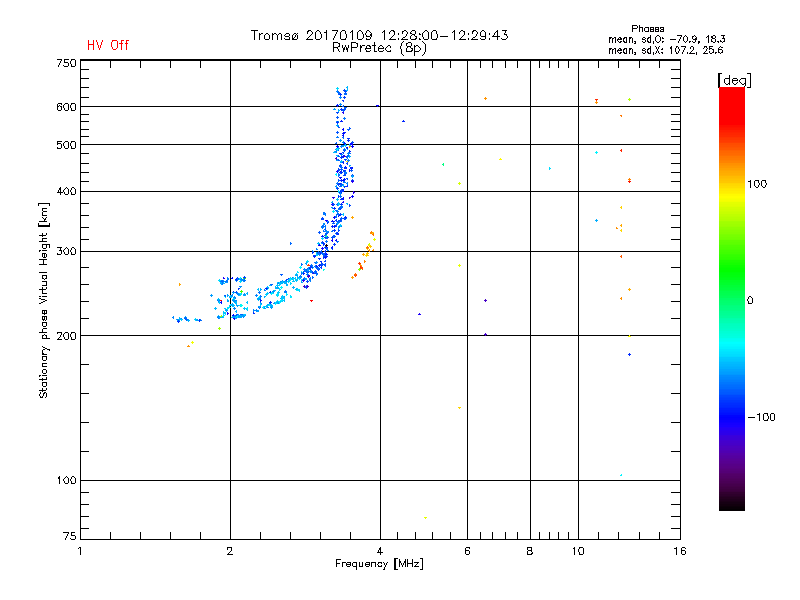Click the x-axis tick label '6'
This screenshot has width=800, height=600.
point(467,551)
